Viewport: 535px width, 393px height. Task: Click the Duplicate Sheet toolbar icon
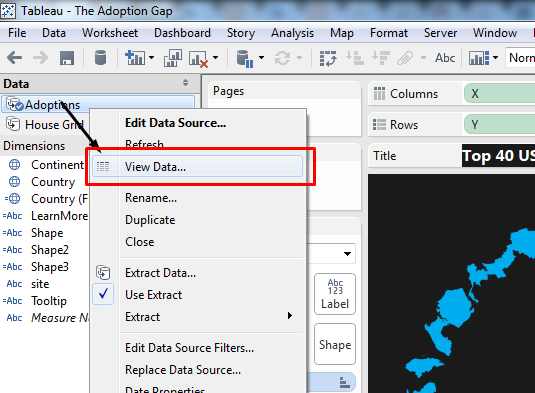click(x=173, y=58)
